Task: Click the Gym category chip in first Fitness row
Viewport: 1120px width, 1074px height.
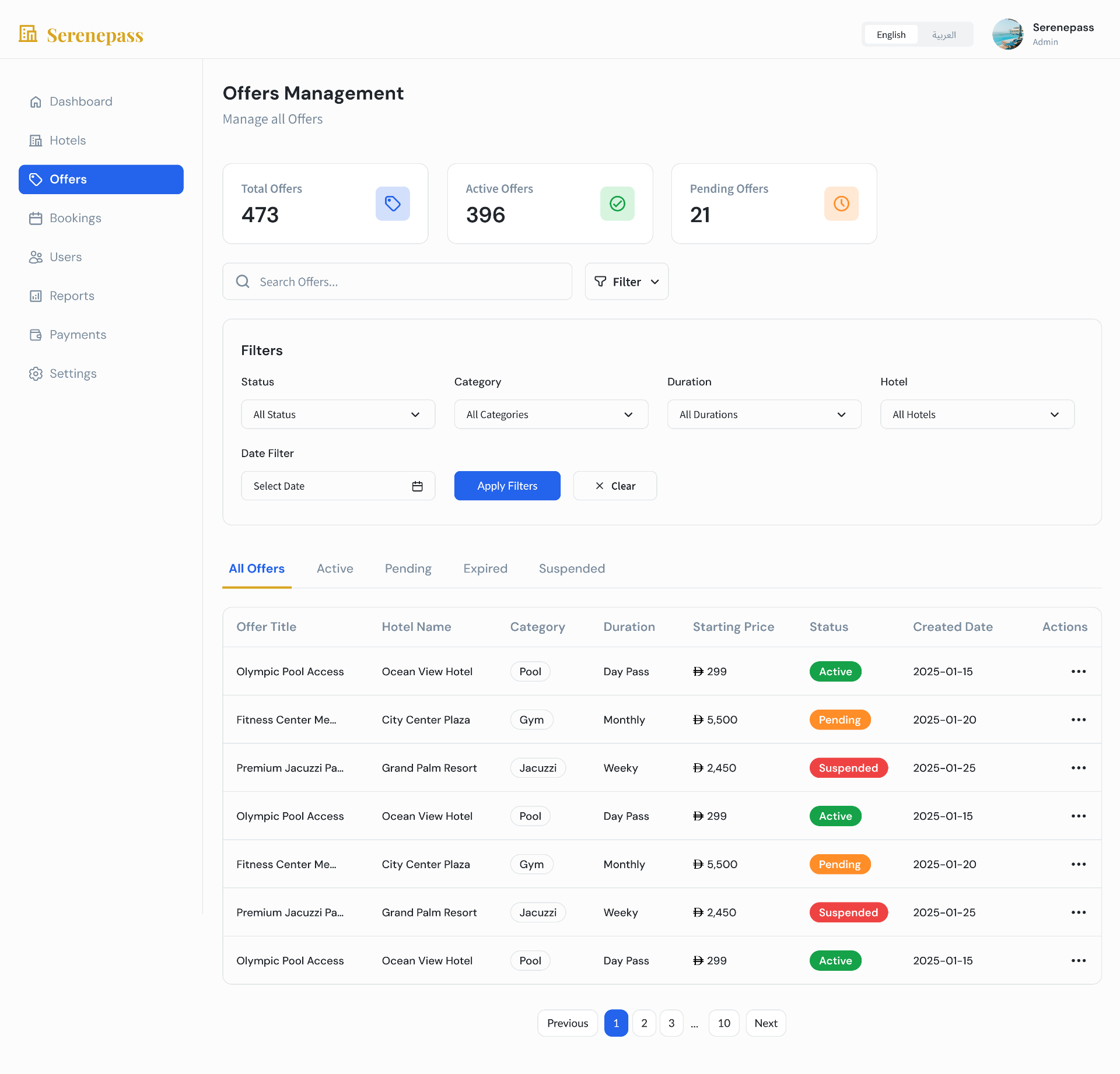Action: click(x=531, y=720)
